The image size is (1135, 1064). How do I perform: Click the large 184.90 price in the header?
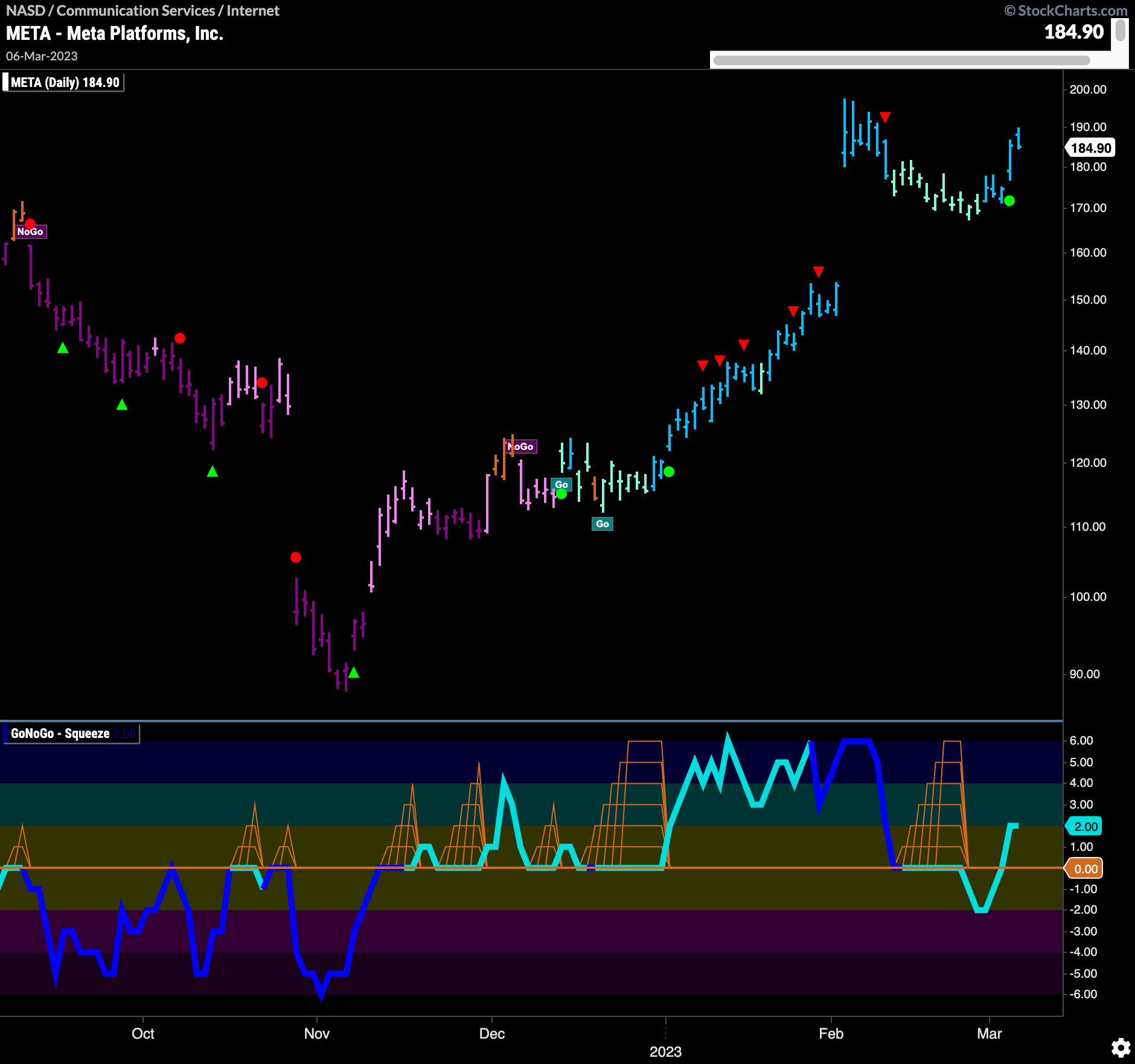coord(1074,31)
